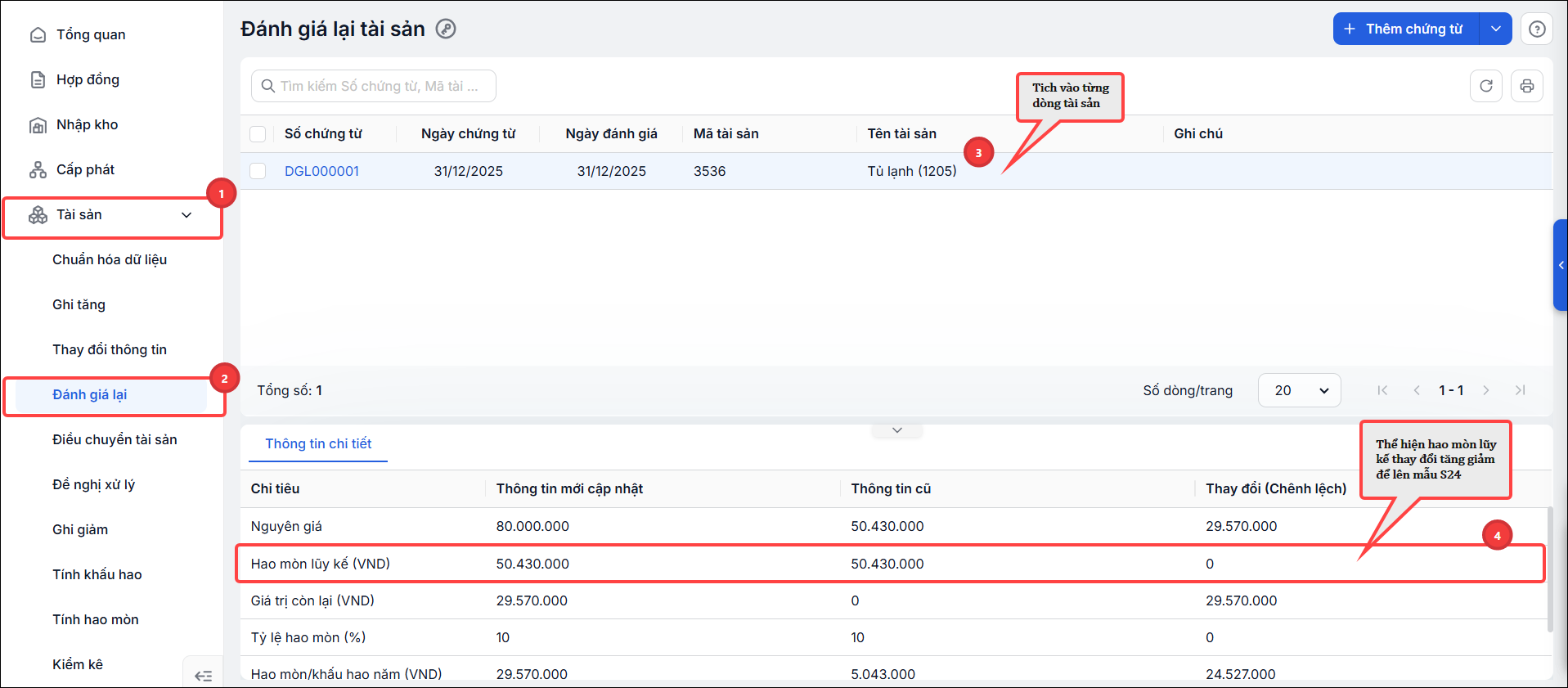1568x688 pixels.
Task: Open Đề nghị xử lý menu
Action: tap(93, 484)
